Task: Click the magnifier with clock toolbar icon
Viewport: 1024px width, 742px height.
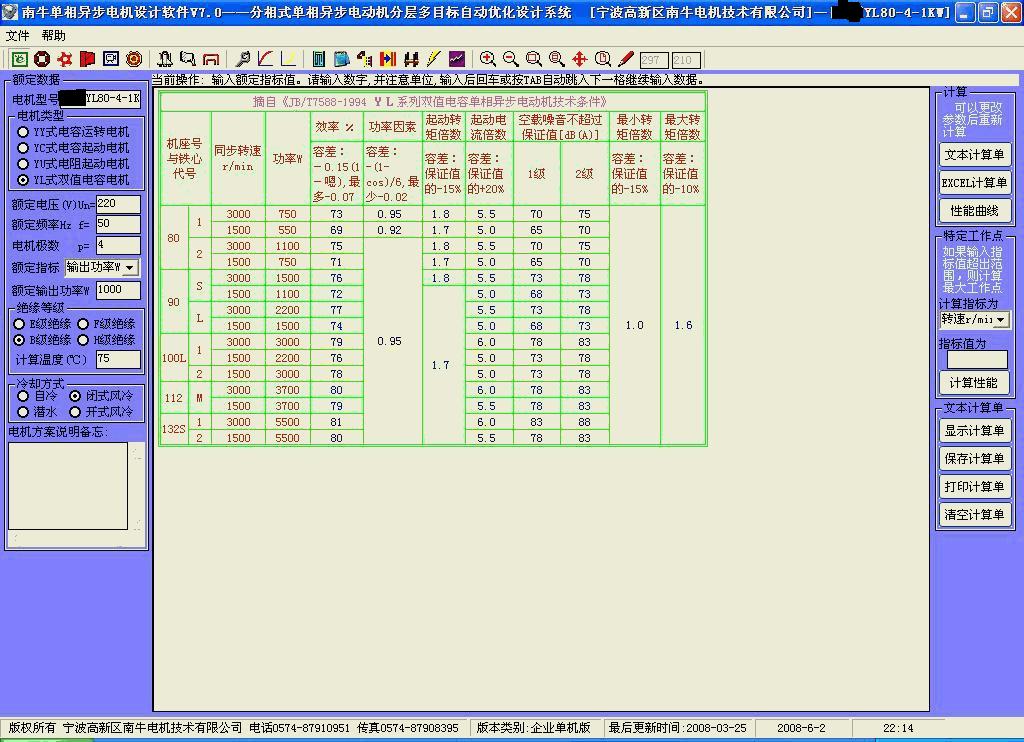Action: click(x=603, y=59)
